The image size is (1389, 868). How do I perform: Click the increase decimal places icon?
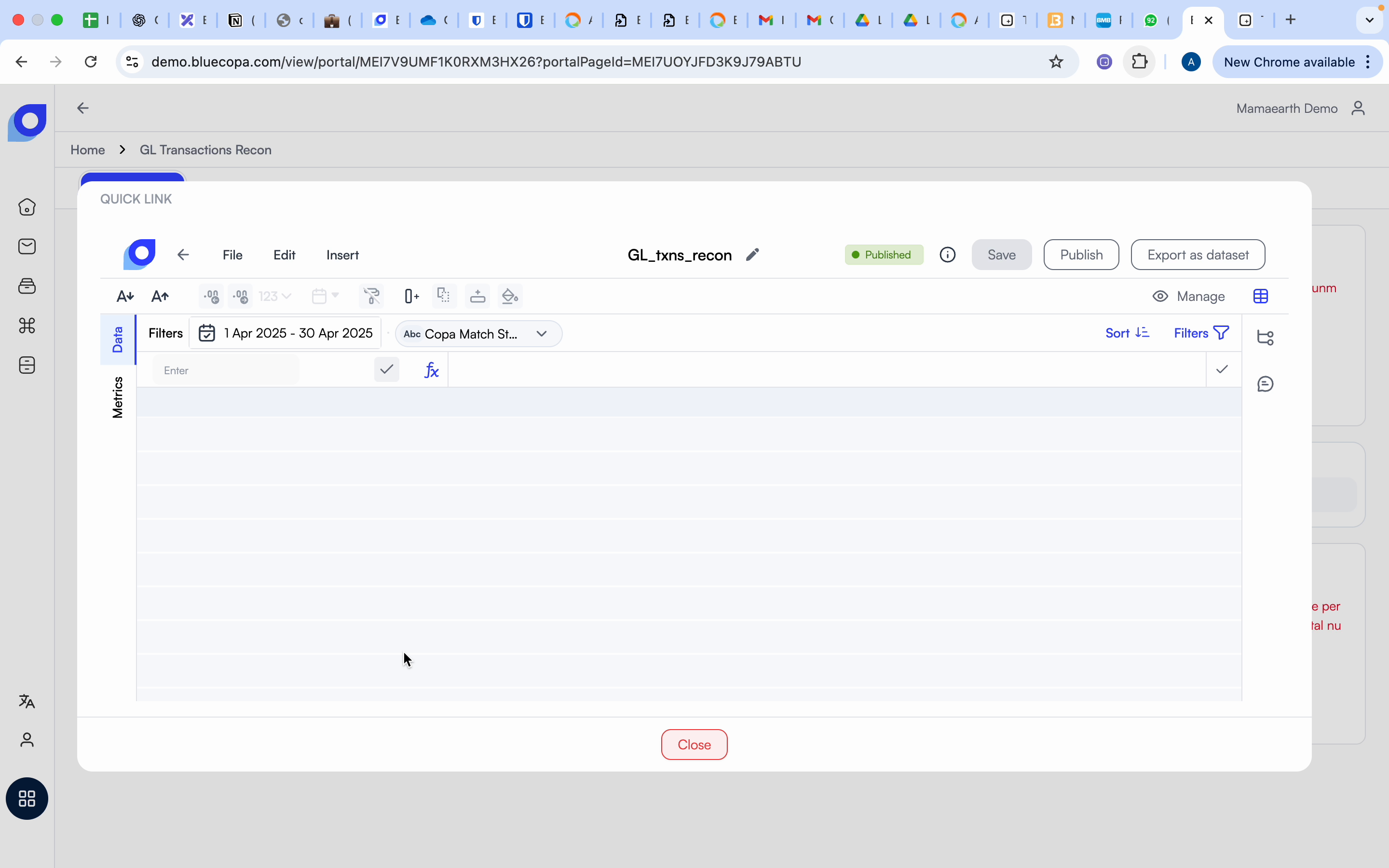pyautogui.click(x=241, y=296)
